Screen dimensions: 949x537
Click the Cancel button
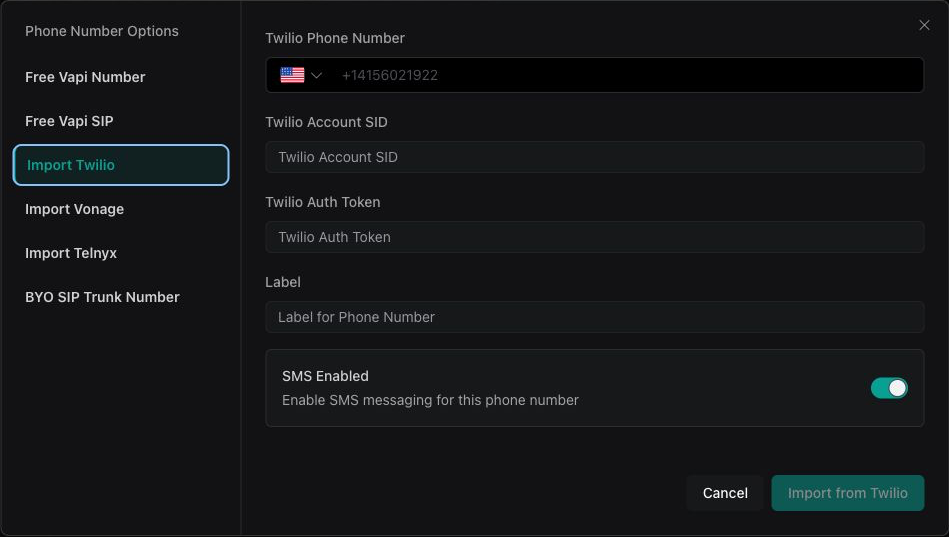point(725,493)
